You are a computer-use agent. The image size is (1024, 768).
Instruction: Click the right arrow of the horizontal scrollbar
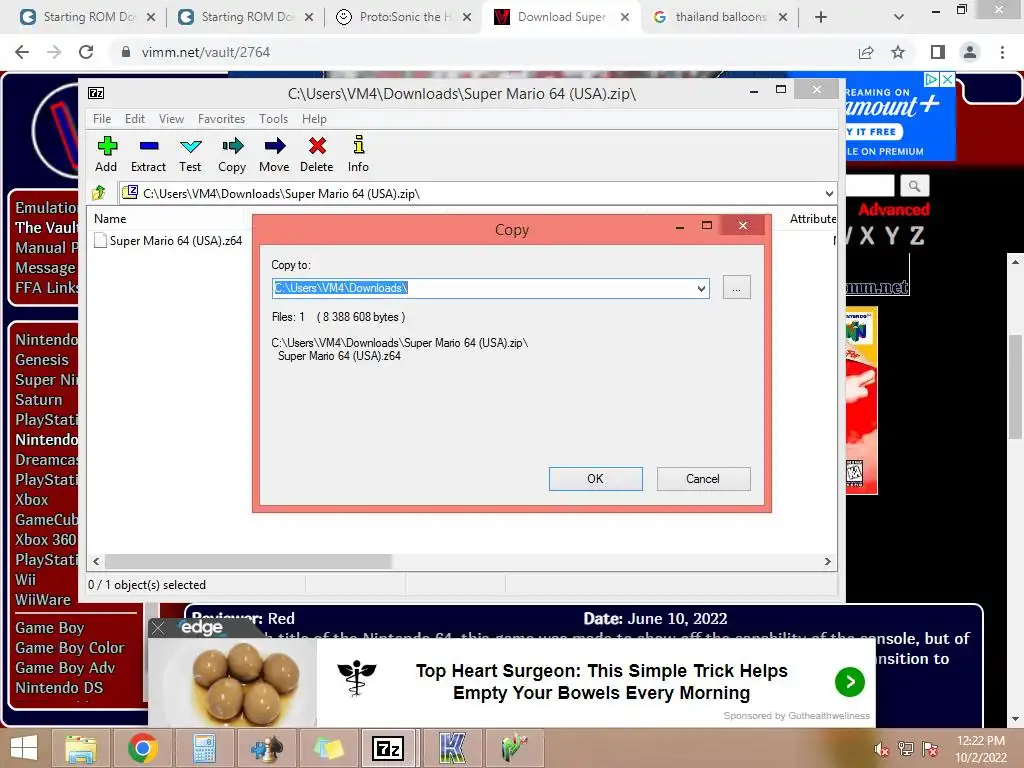(x=827, y=561)
